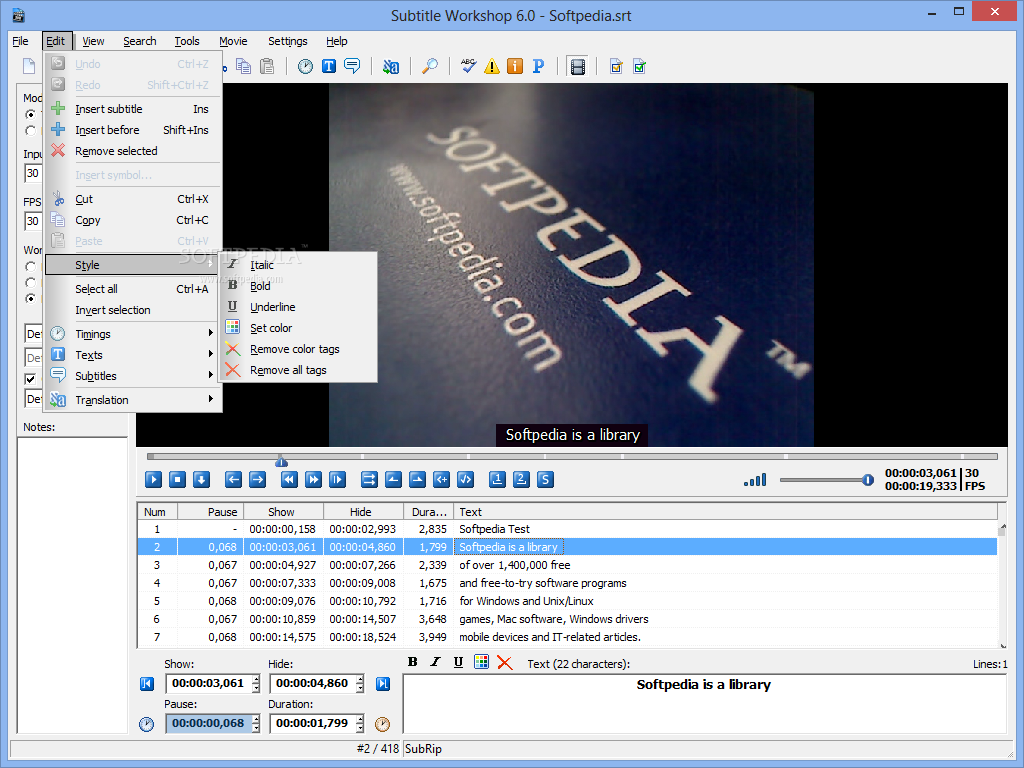Click the mark point '1' button
Viewport: 1024px width, 768px height.
click(497, 480)
